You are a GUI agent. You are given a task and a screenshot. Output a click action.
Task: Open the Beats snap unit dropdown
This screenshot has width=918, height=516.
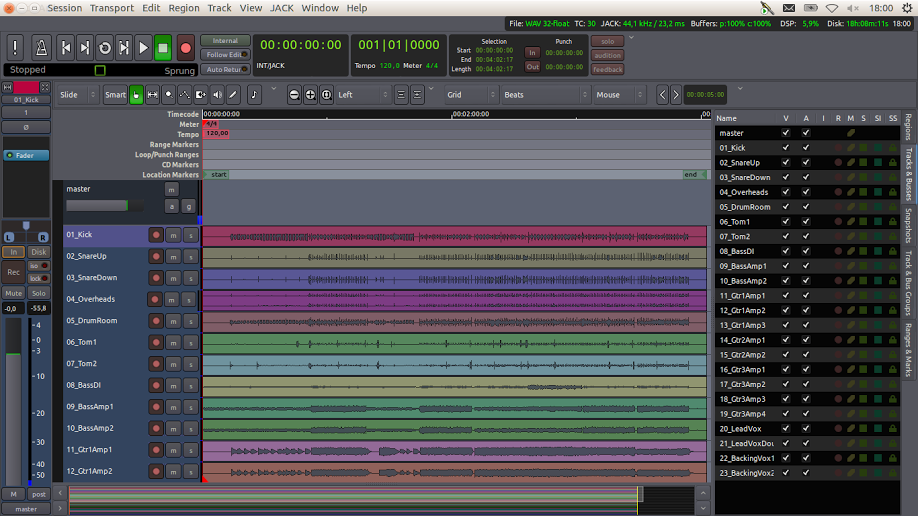coord(545,95)
